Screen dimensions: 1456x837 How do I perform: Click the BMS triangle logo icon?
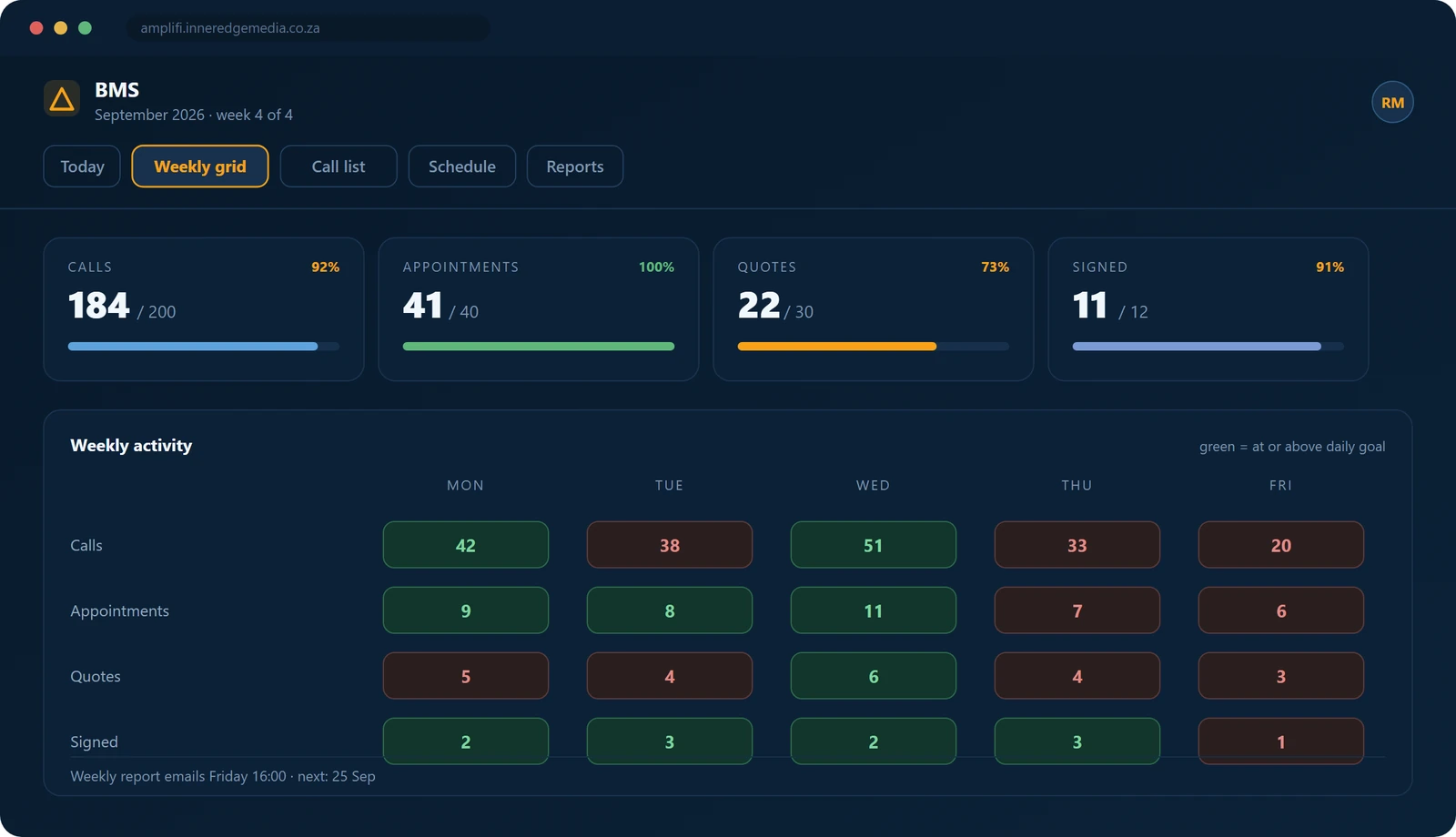tap(62, 98)
